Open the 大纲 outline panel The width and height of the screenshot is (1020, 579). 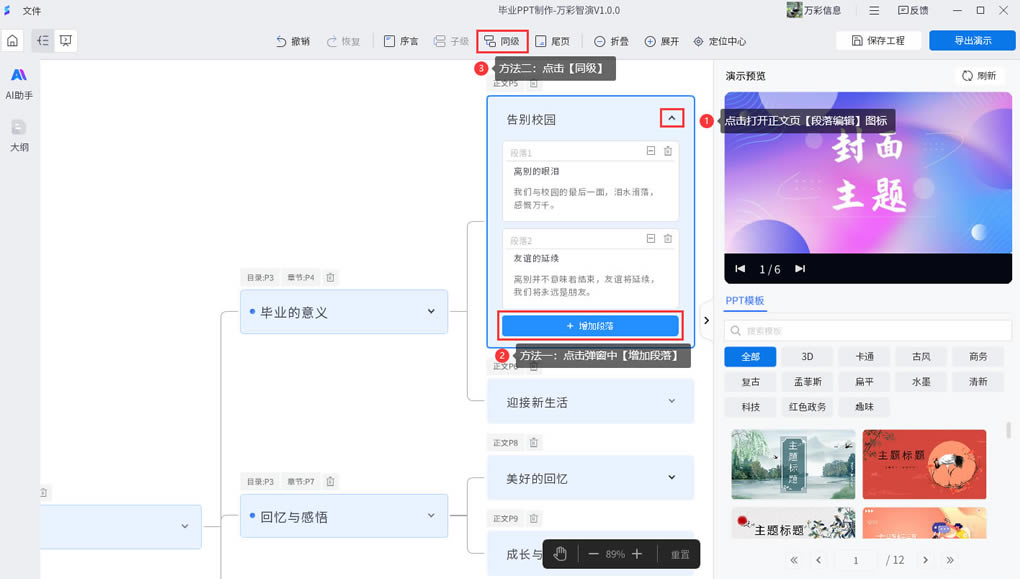click(x=18, y=134)
